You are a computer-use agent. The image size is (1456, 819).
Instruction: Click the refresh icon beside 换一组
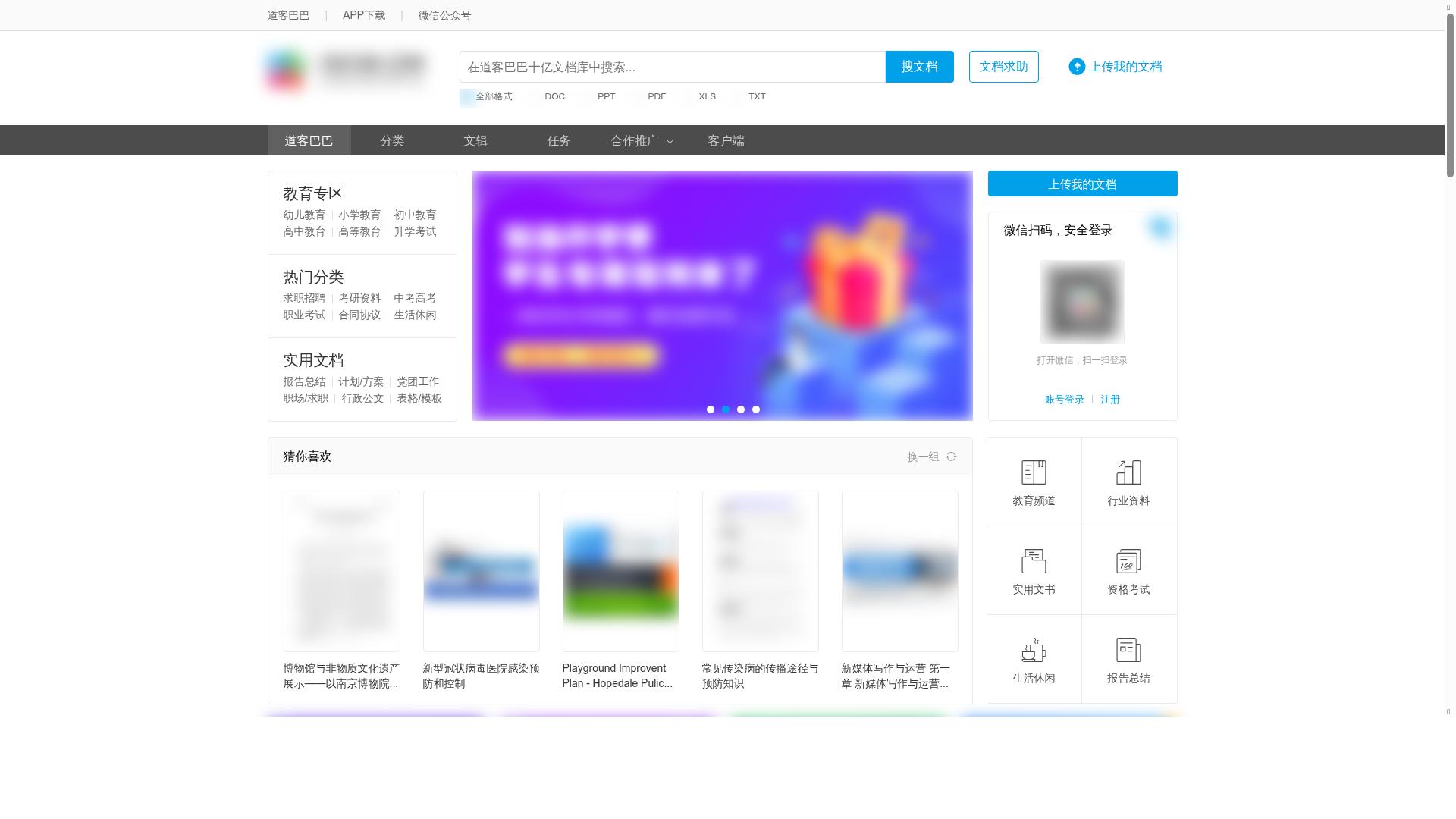[x=951, y=457]
